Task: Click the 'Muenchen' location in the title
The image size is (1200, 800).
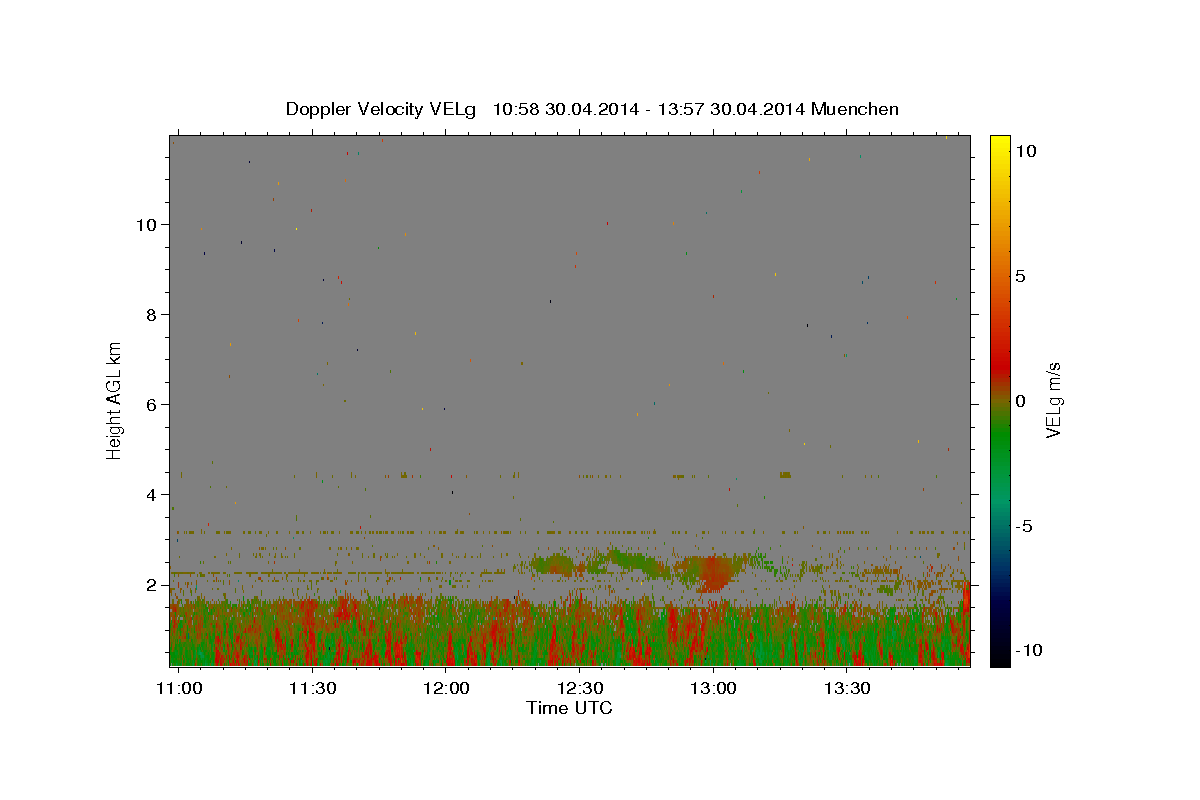Action: tap(855, 109)
